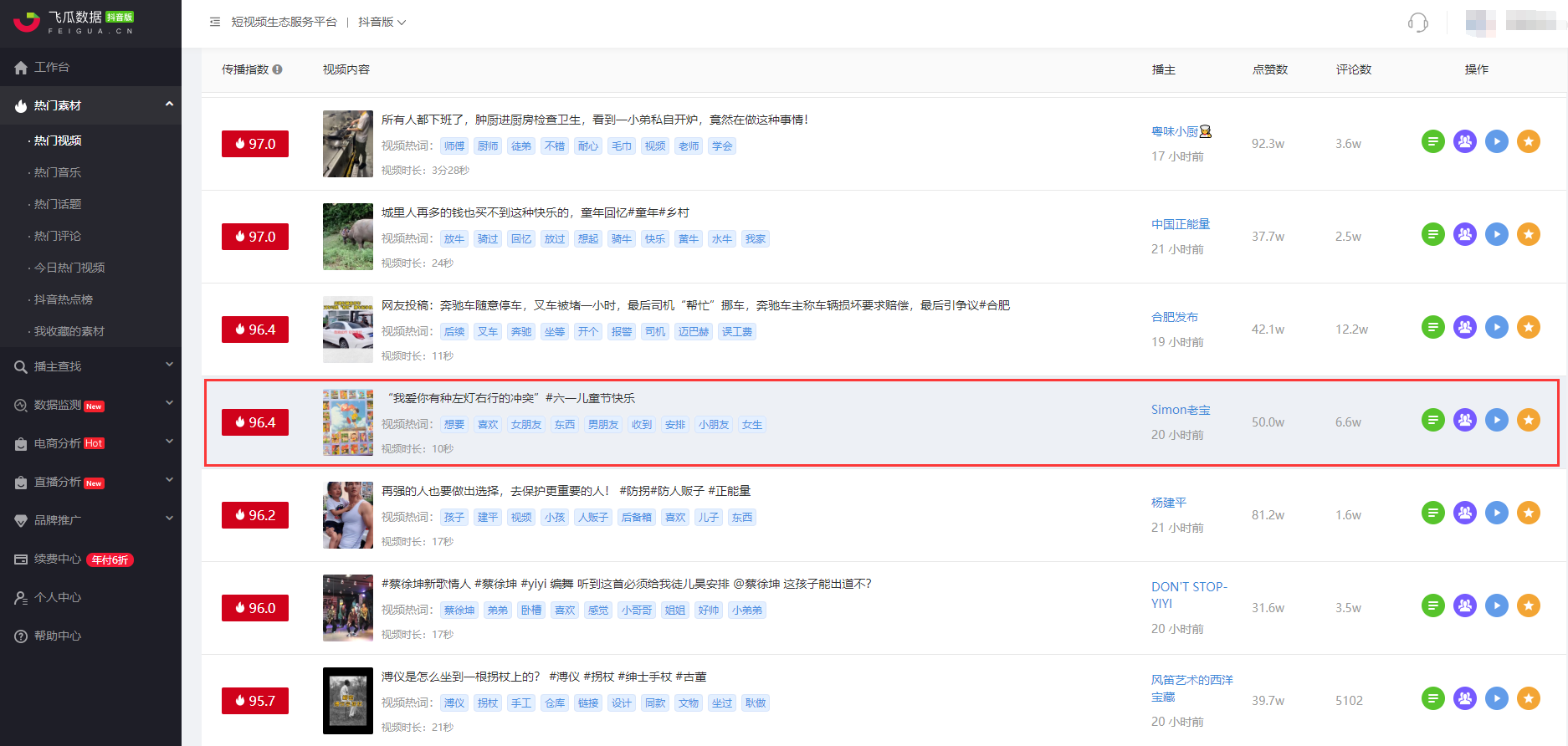This screenshot has width=1568, height=746.
Task: Click green details icon for 粤味小厨 video
Action: click(1432, 142)
